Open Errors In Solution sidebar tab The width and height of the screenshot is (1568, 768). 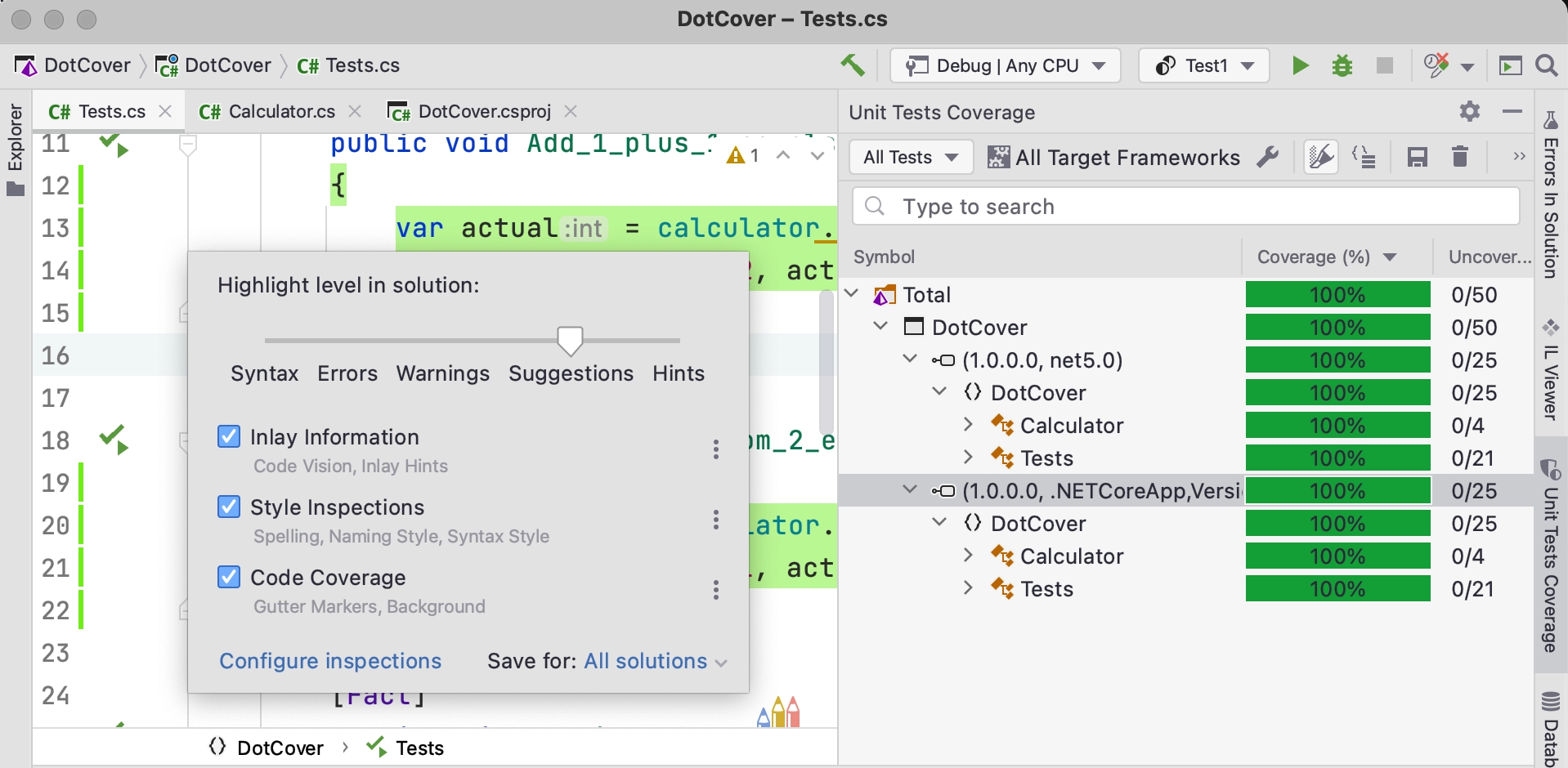[1551, 196]
